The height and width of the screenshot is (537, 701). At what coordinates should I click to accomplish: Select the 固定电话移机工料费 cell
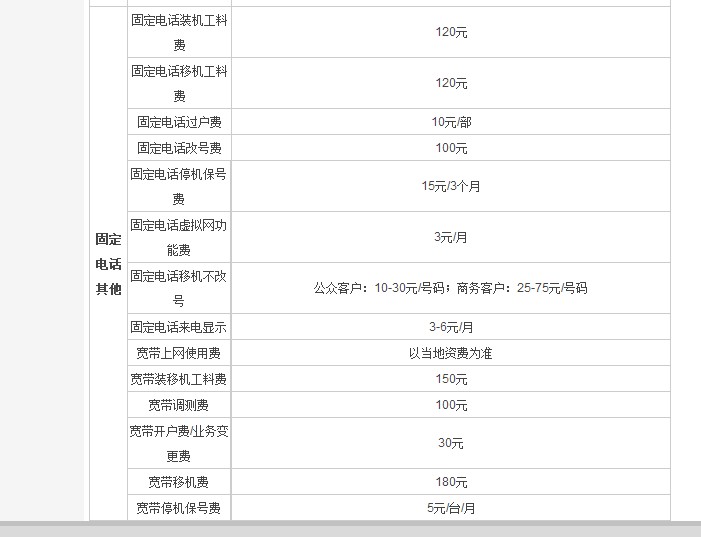point(179,83)
